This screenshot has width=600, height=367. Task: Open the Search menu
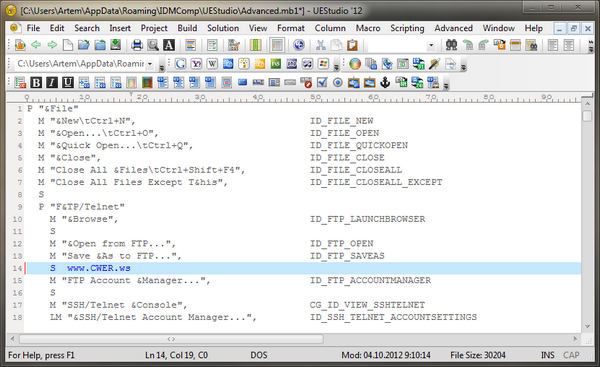87,28
